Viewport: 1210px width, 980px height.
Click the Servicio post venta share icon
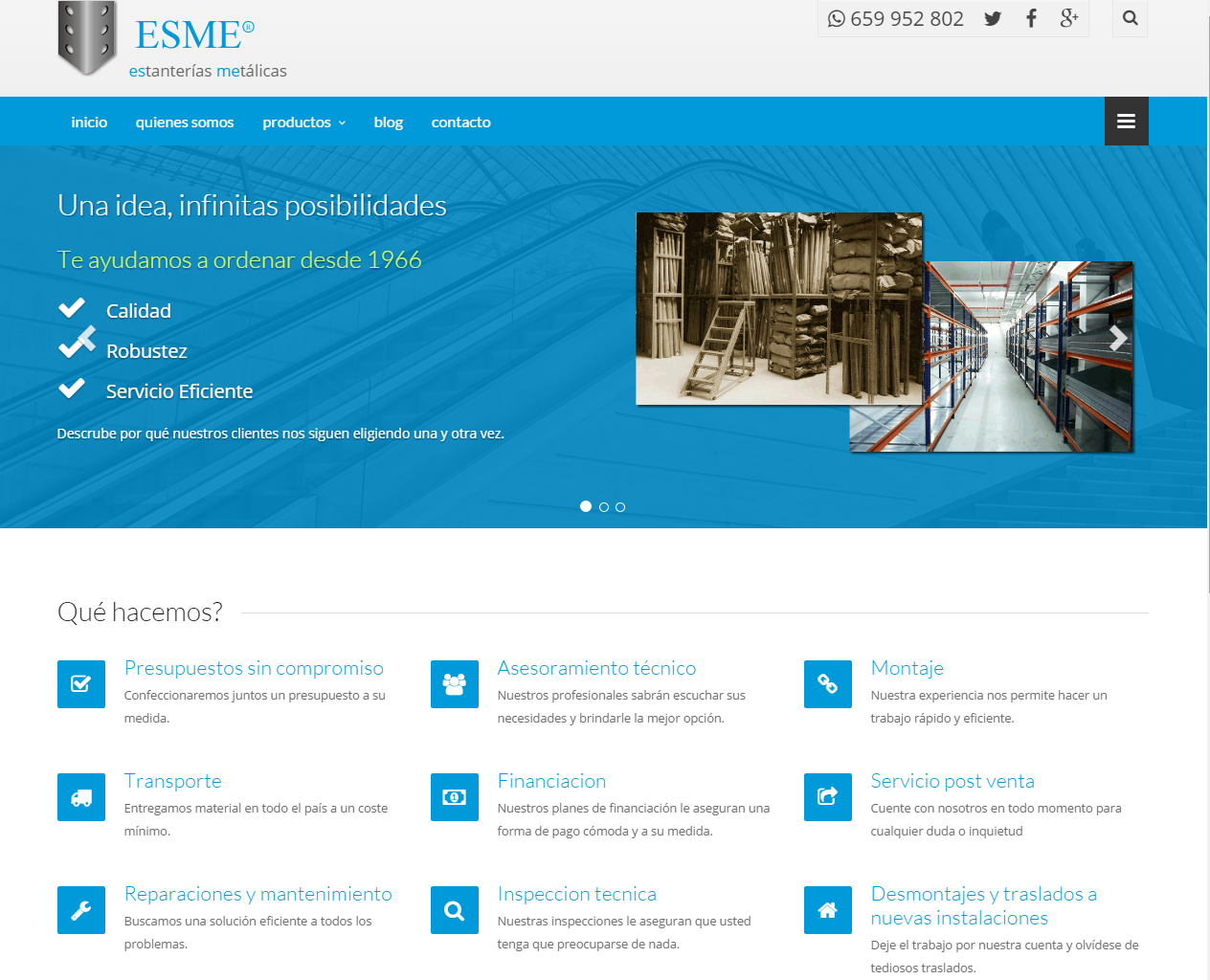(x=828, y=797)
